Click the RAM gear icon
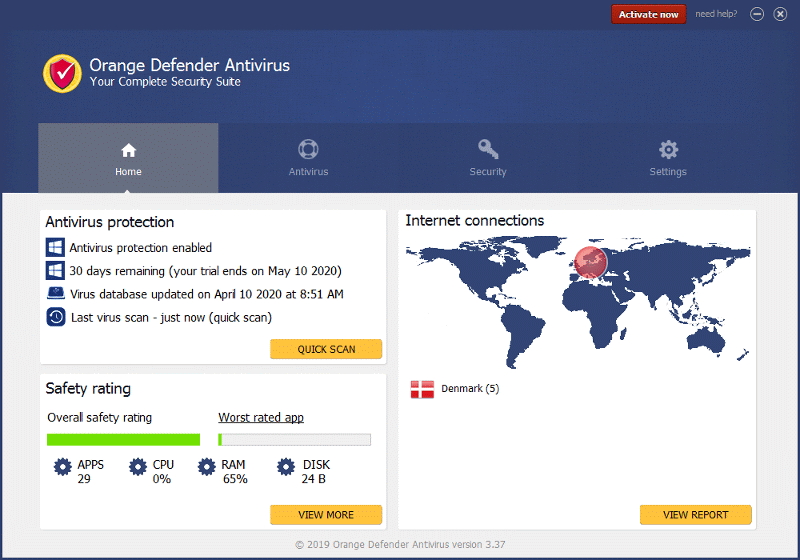This screenshot has width=800, height=560. [x=207, y=466]
